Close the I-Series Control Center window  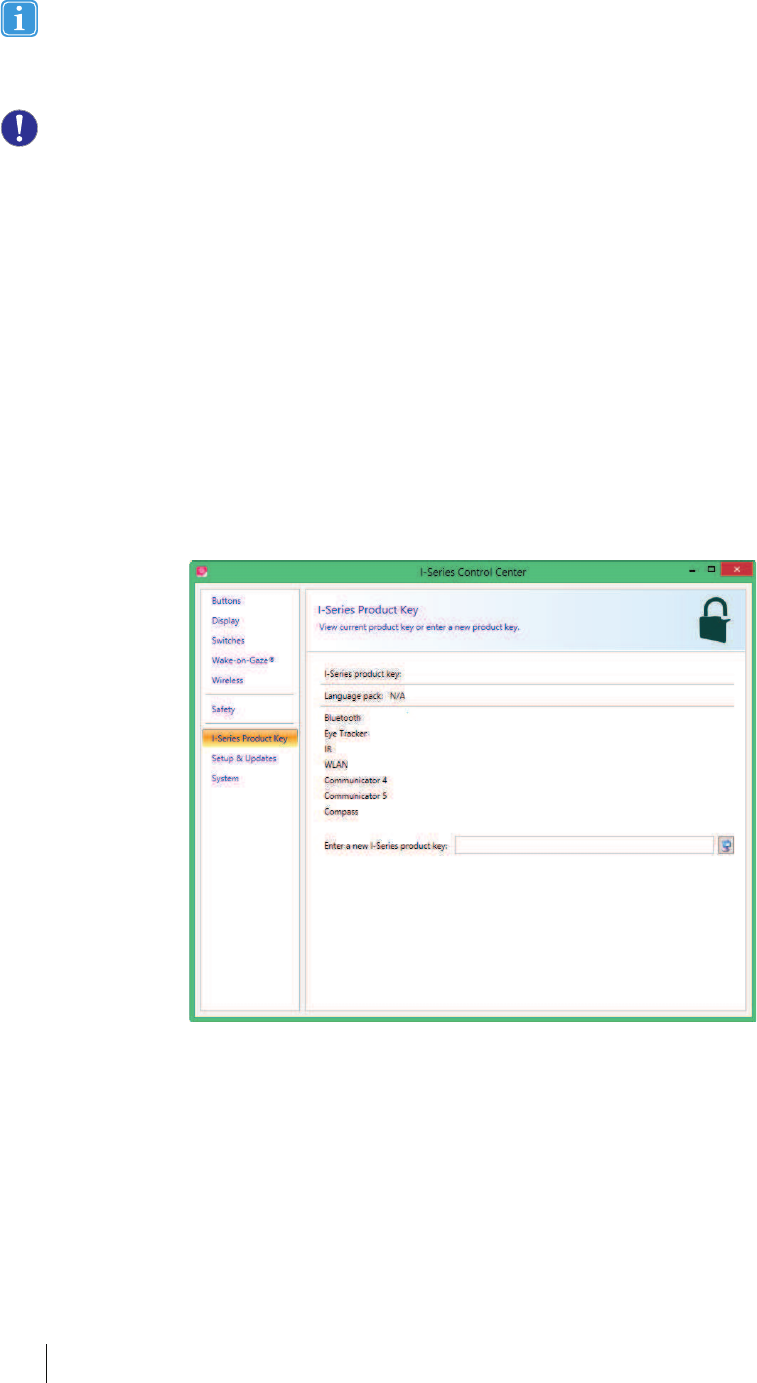[736, 570]
